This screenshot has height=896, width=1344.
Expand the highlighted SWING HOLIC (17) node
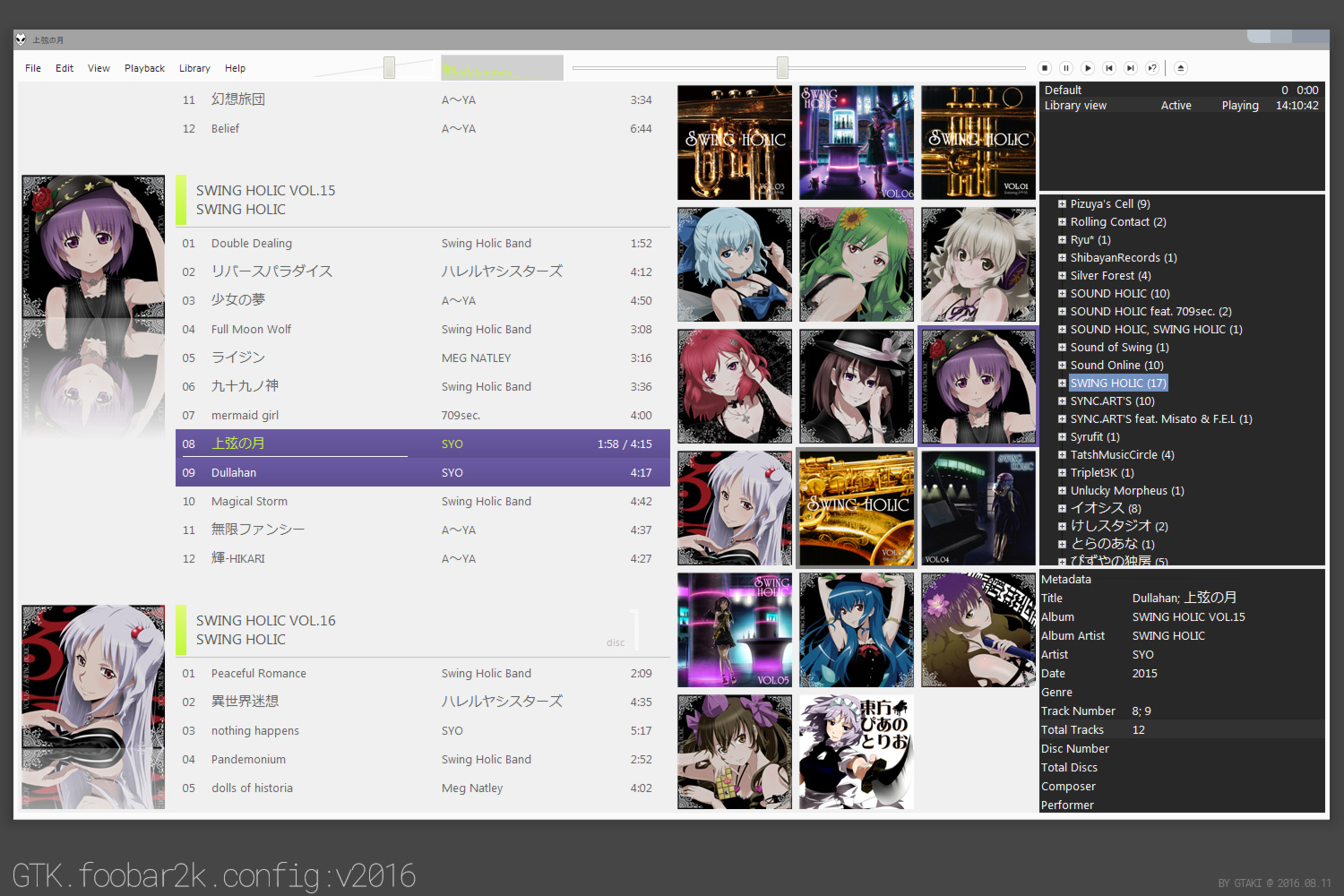[1062, 383]
